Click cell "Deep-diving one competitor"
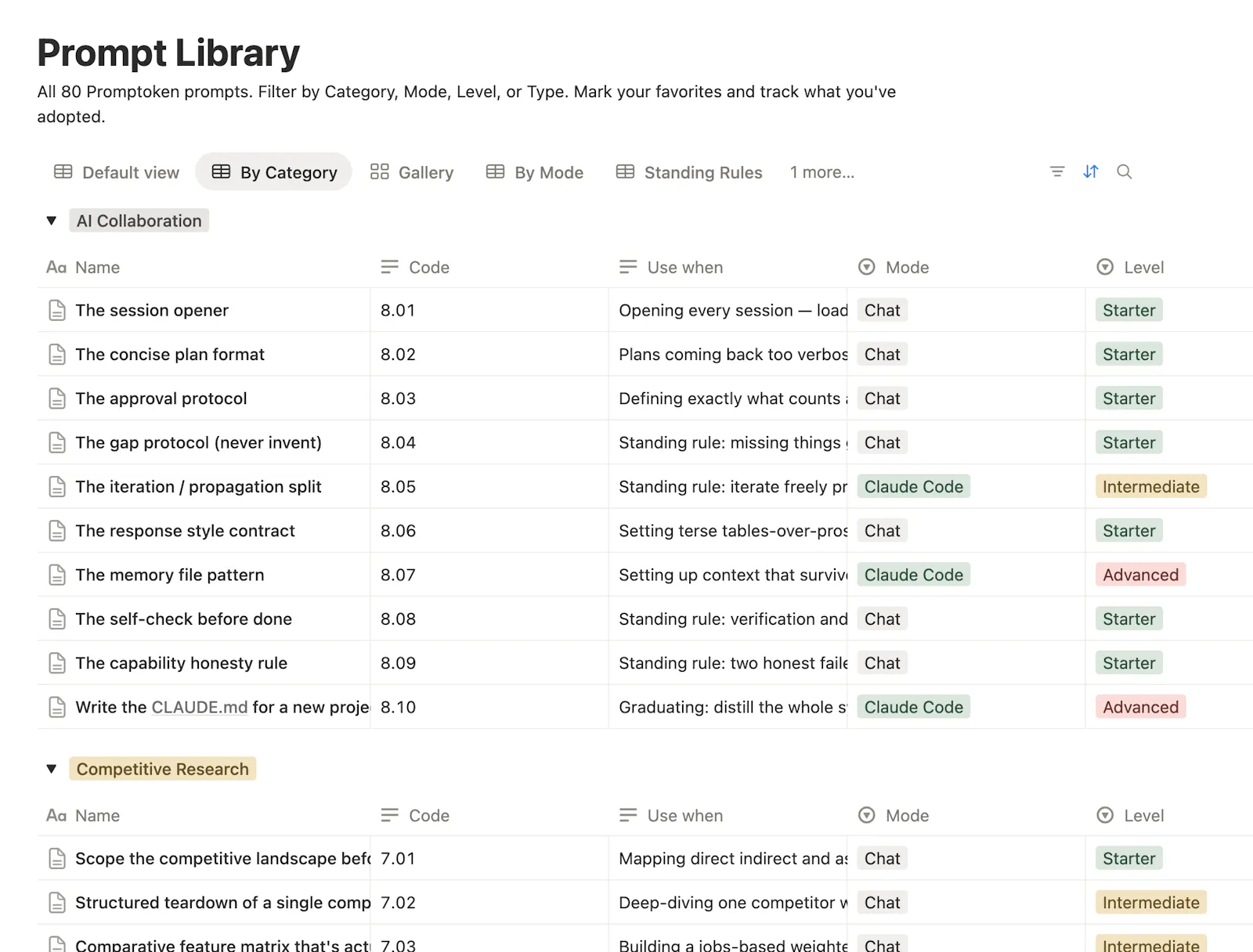 pos(728,903)
